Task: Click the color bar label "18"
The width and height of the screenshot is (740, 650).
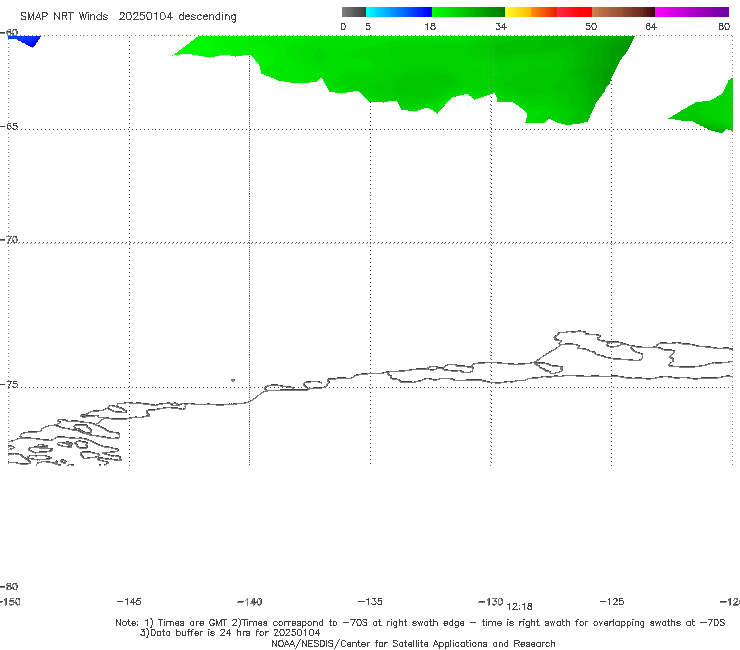Action: coord(430,26)
